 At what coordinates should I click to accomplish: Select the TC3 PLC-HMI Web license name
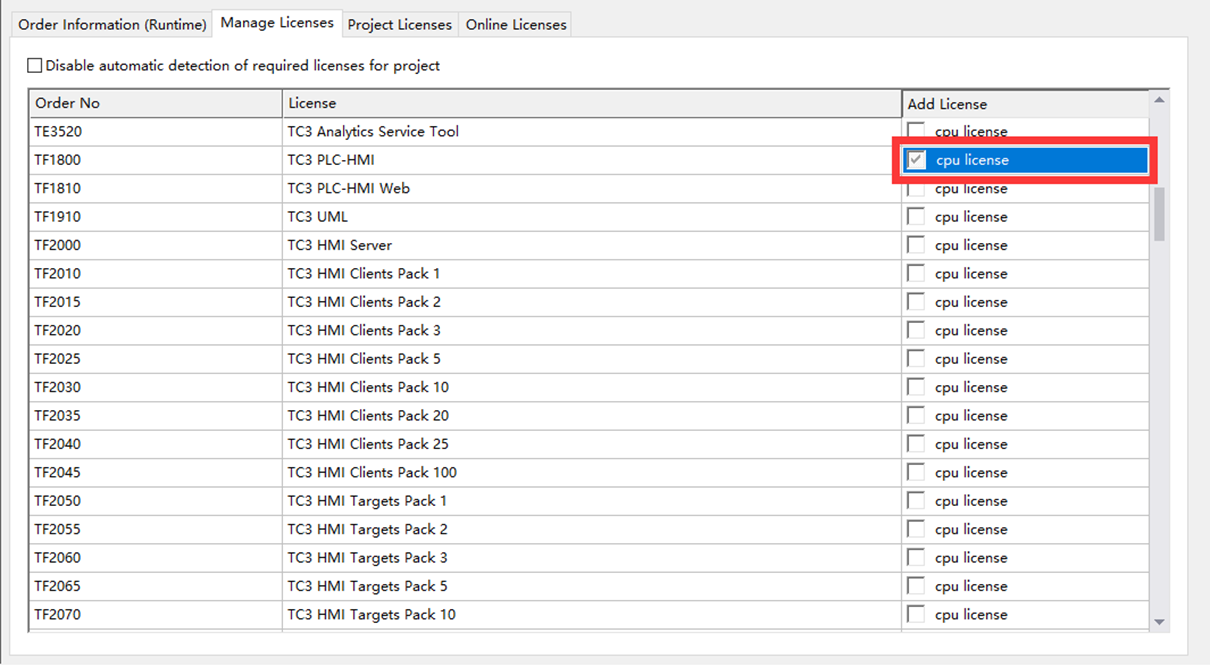(x=349, y=188)
